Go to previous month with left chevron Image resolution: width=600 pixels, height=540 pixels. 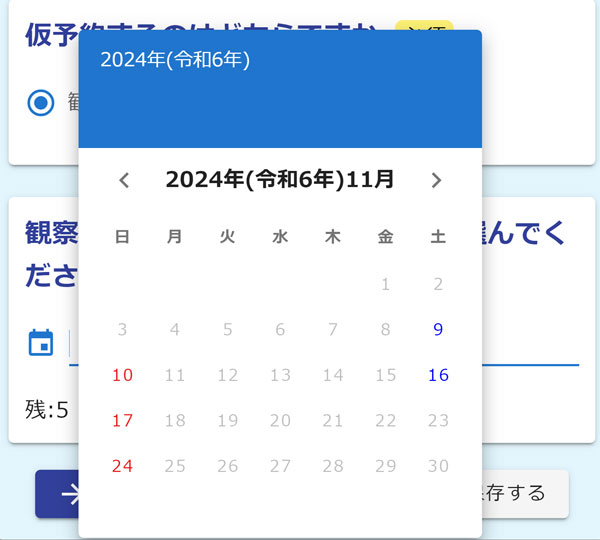[x=124, y=180]
